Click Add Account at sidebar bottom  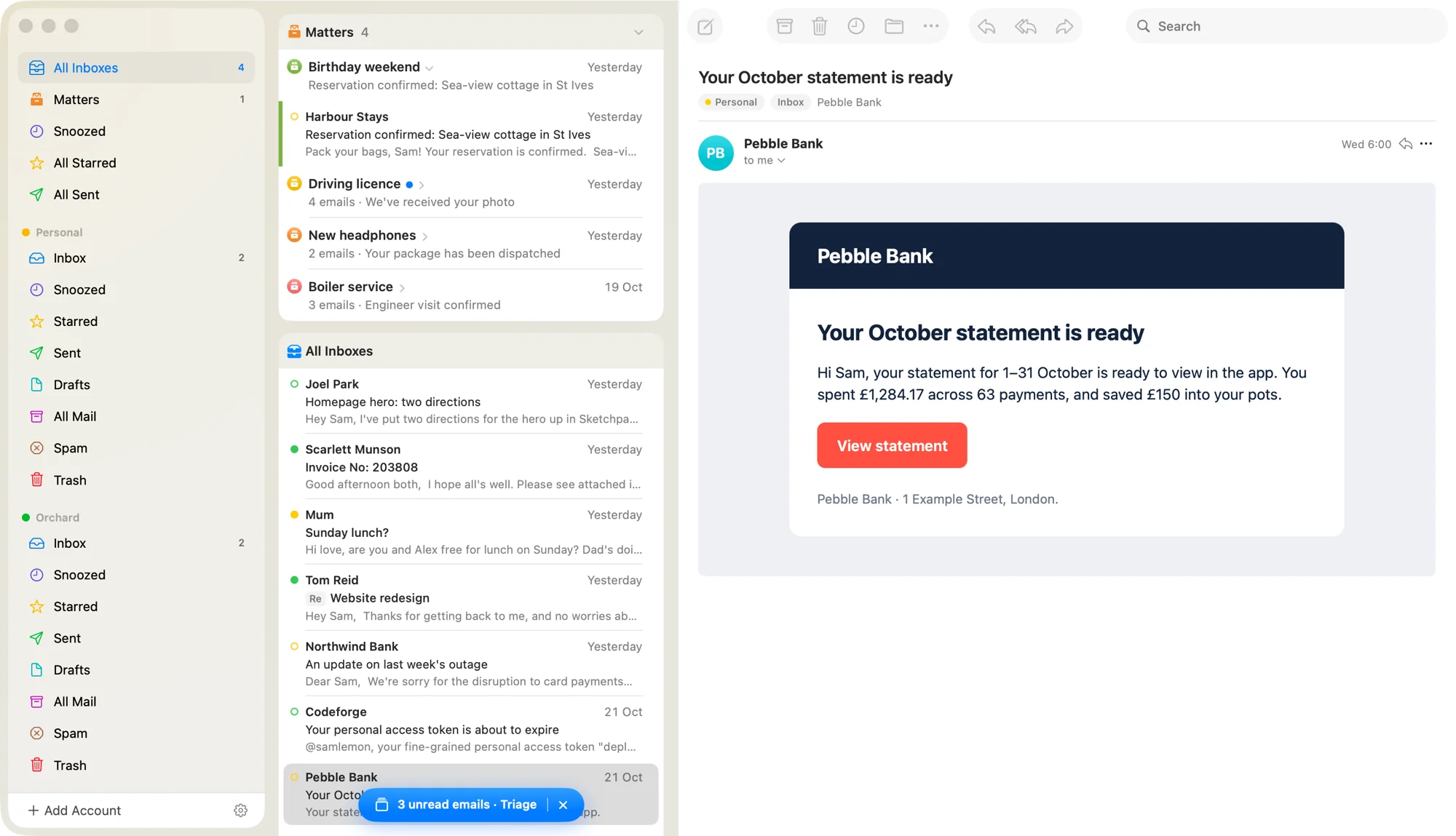click(x=74, y=811)
